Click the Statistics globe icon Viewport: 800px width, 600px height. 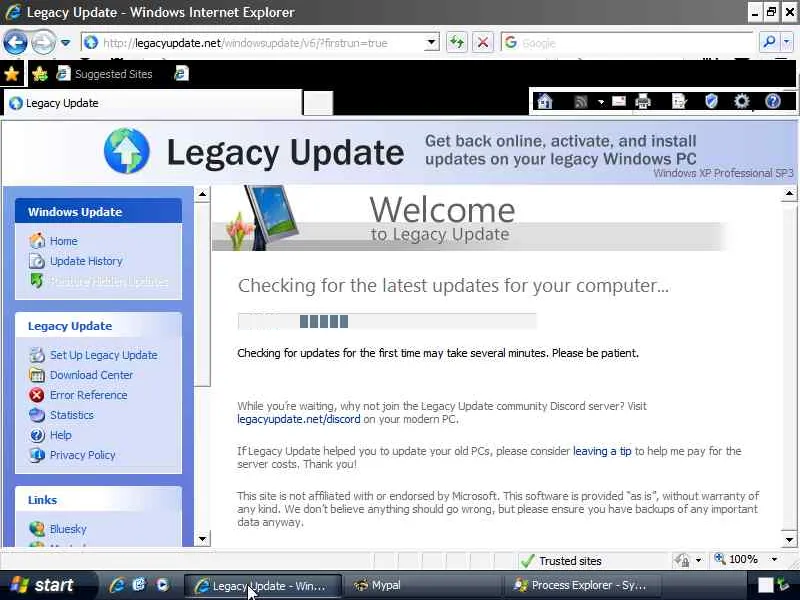click(37, 415)
